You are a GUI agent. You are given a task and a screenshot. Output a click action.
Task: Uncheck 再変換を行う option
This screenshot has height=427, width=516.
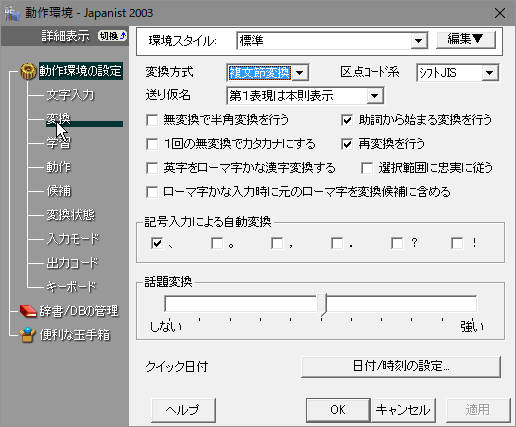point(347,144)
